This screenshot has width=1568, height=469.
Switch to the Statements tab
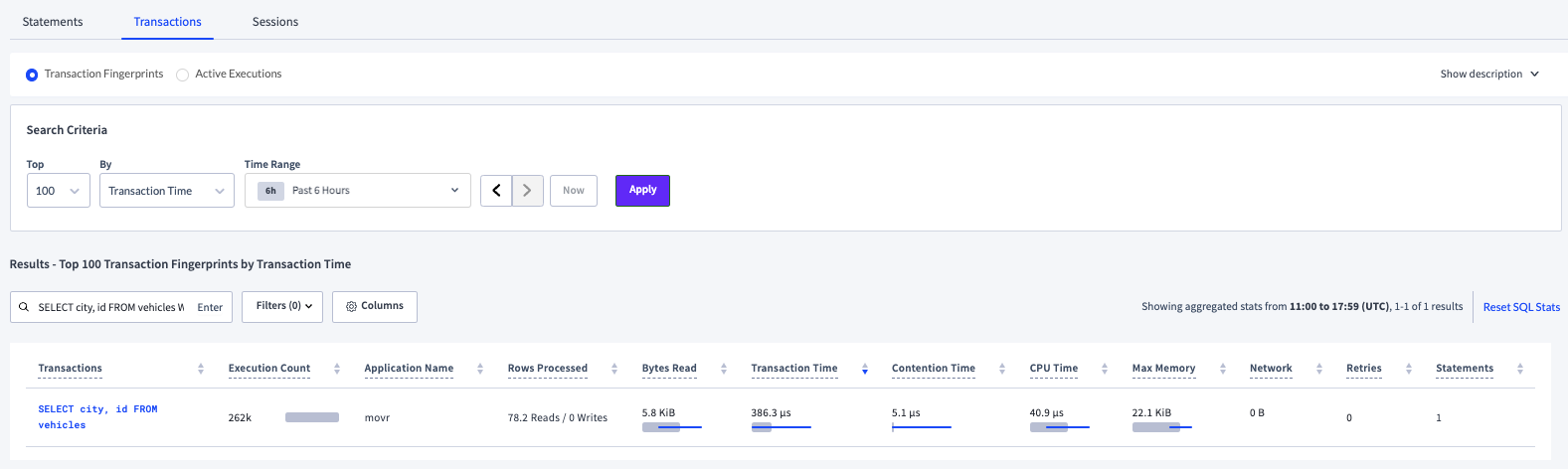pos(53,22)
